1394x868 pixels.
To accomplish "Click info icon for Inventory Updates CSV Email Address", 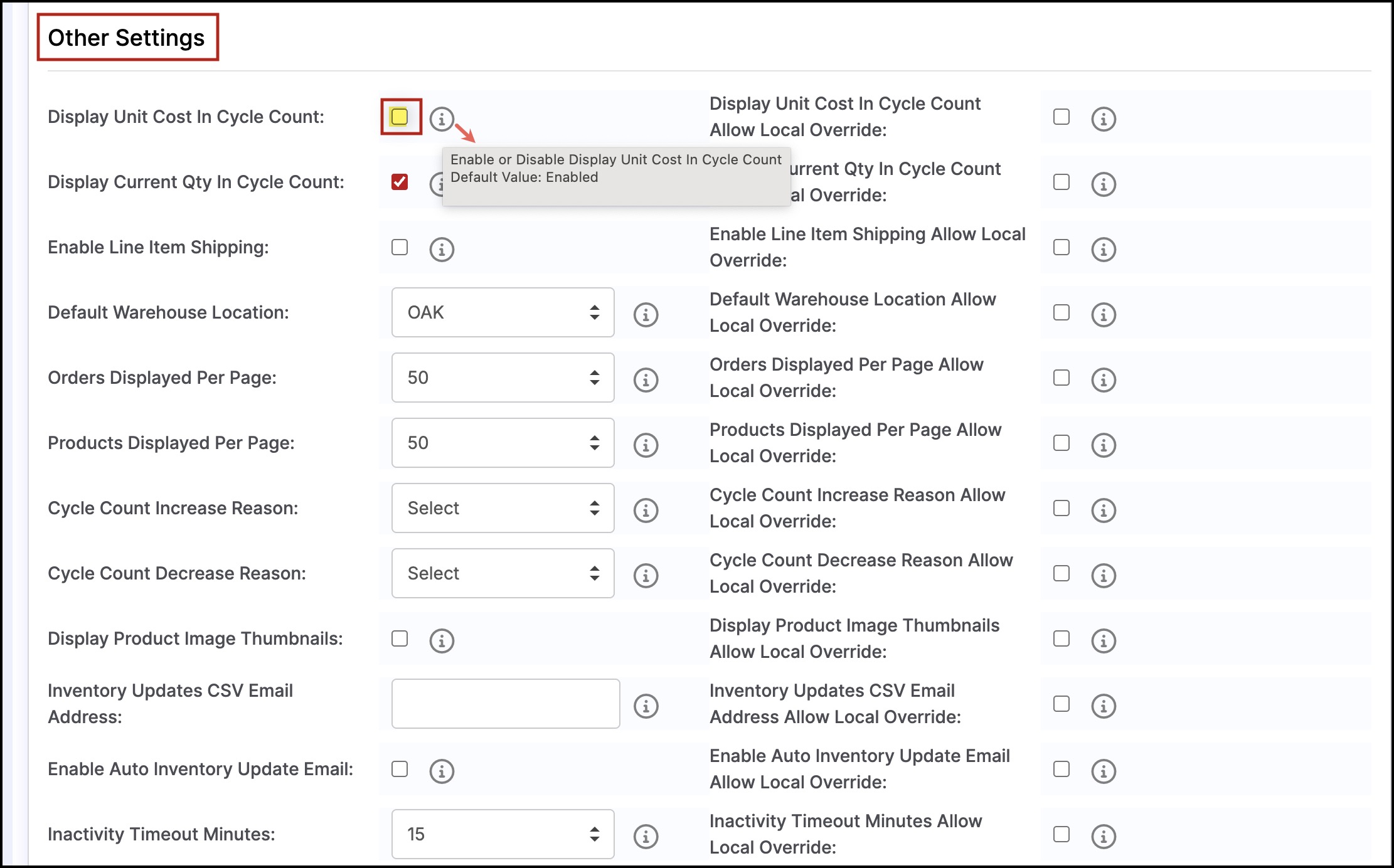I will 646,706.
